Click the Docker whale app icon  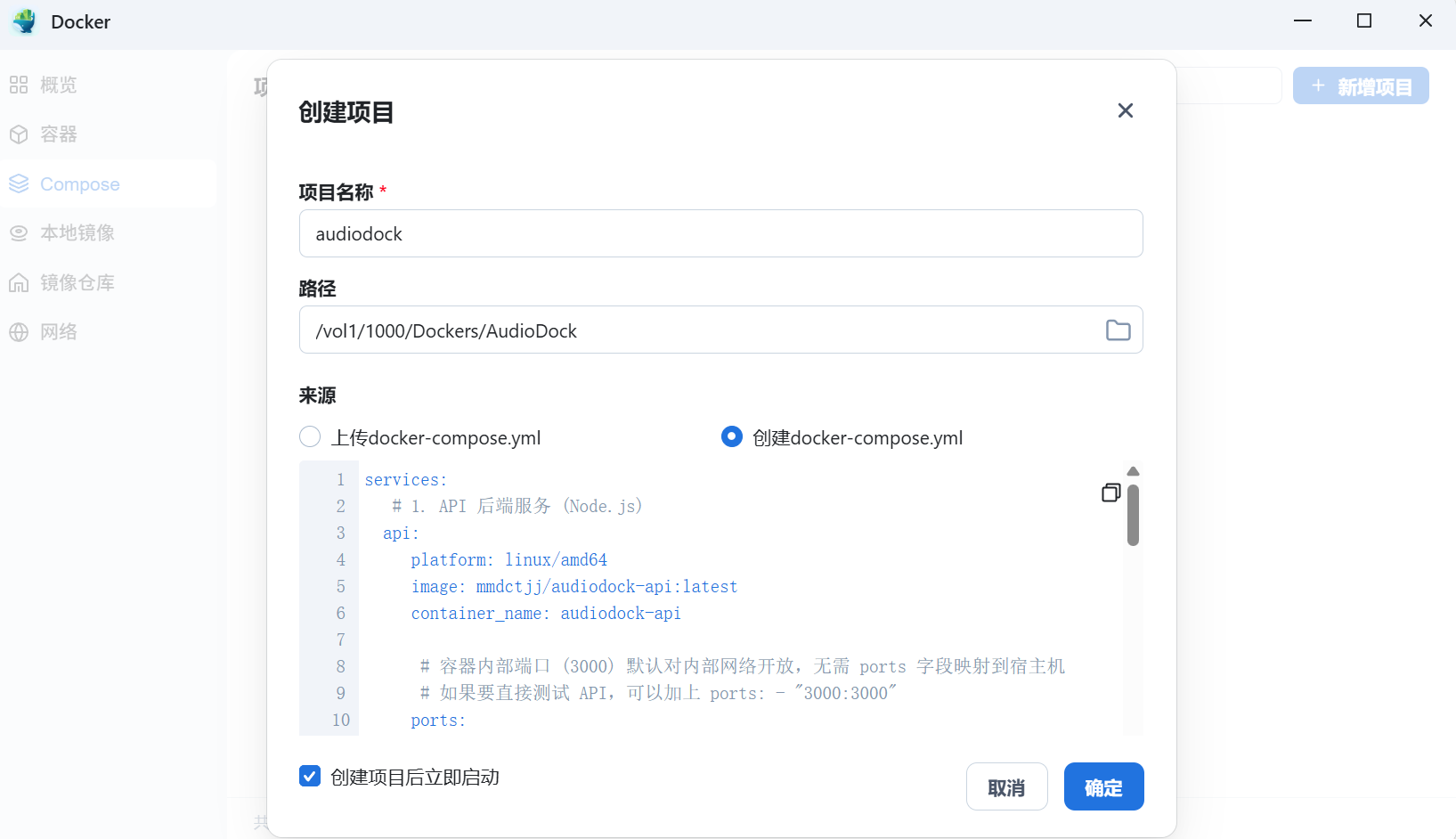click(x=25, y=21)
